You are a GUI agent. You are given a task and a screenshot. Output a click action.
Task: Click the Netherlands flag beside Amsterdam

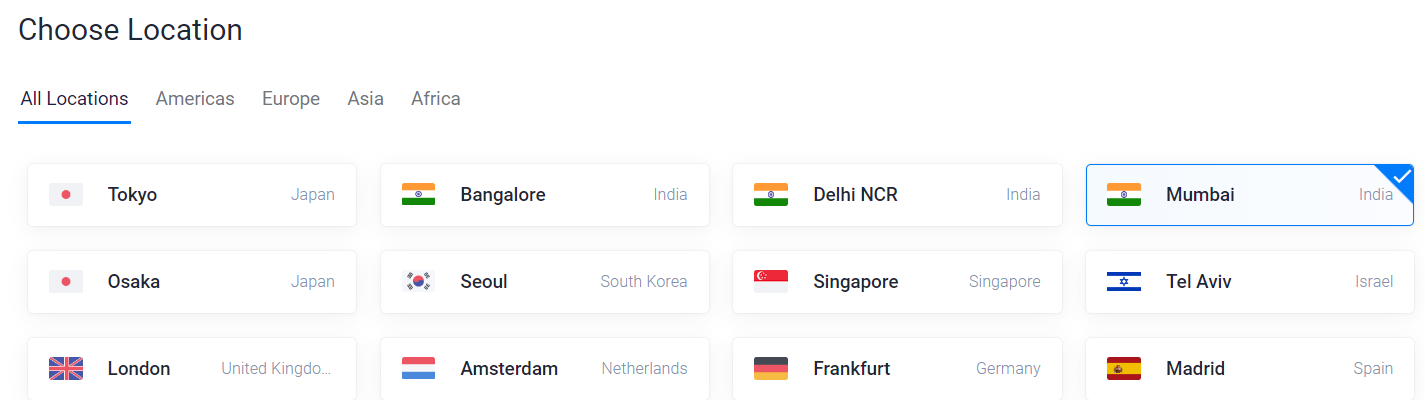point(418,369)
